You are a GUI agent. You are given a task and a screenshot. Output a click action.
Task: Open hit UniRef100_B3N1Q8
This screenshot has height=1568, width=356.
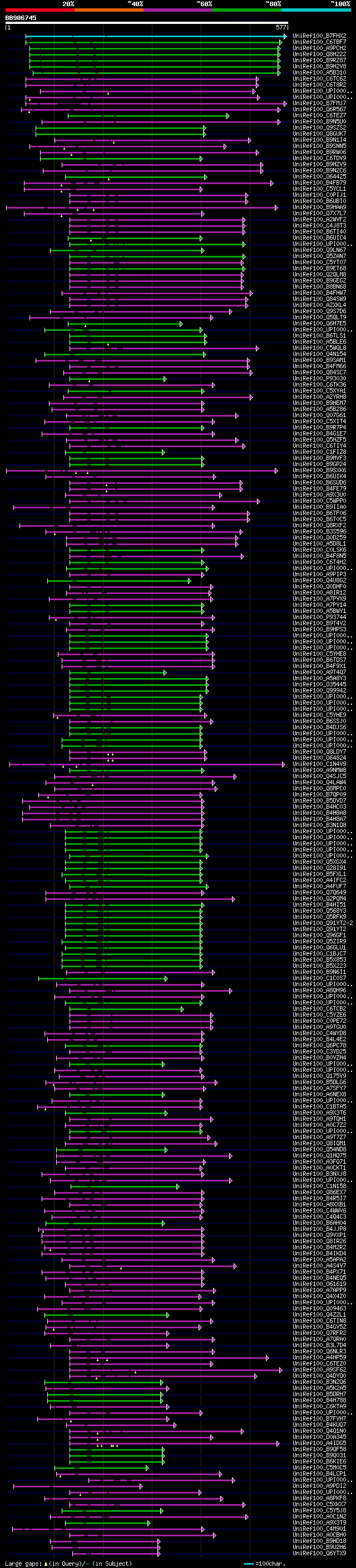pos(319,825)
